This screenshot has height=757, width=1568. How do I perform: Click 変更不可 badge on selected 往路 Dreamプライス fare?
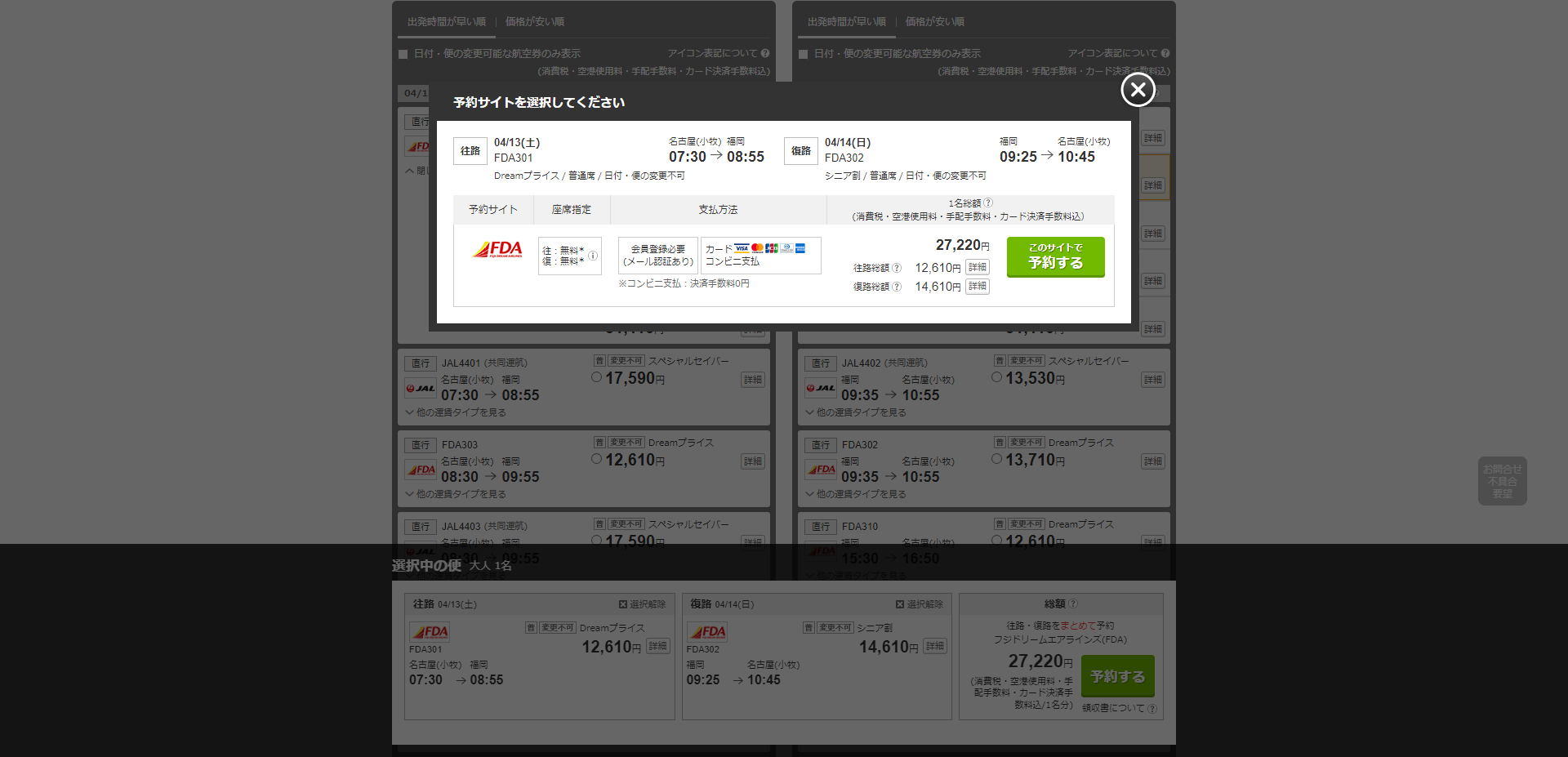click(x=558, y=628)
